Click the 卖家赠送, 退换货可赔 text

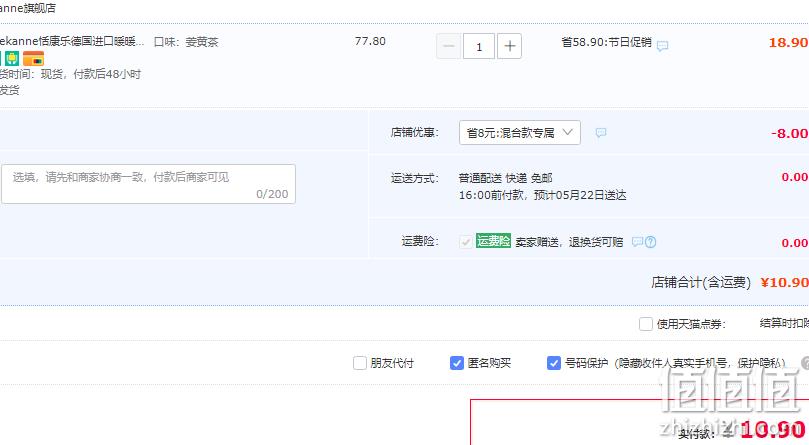(x=569, y=242)
